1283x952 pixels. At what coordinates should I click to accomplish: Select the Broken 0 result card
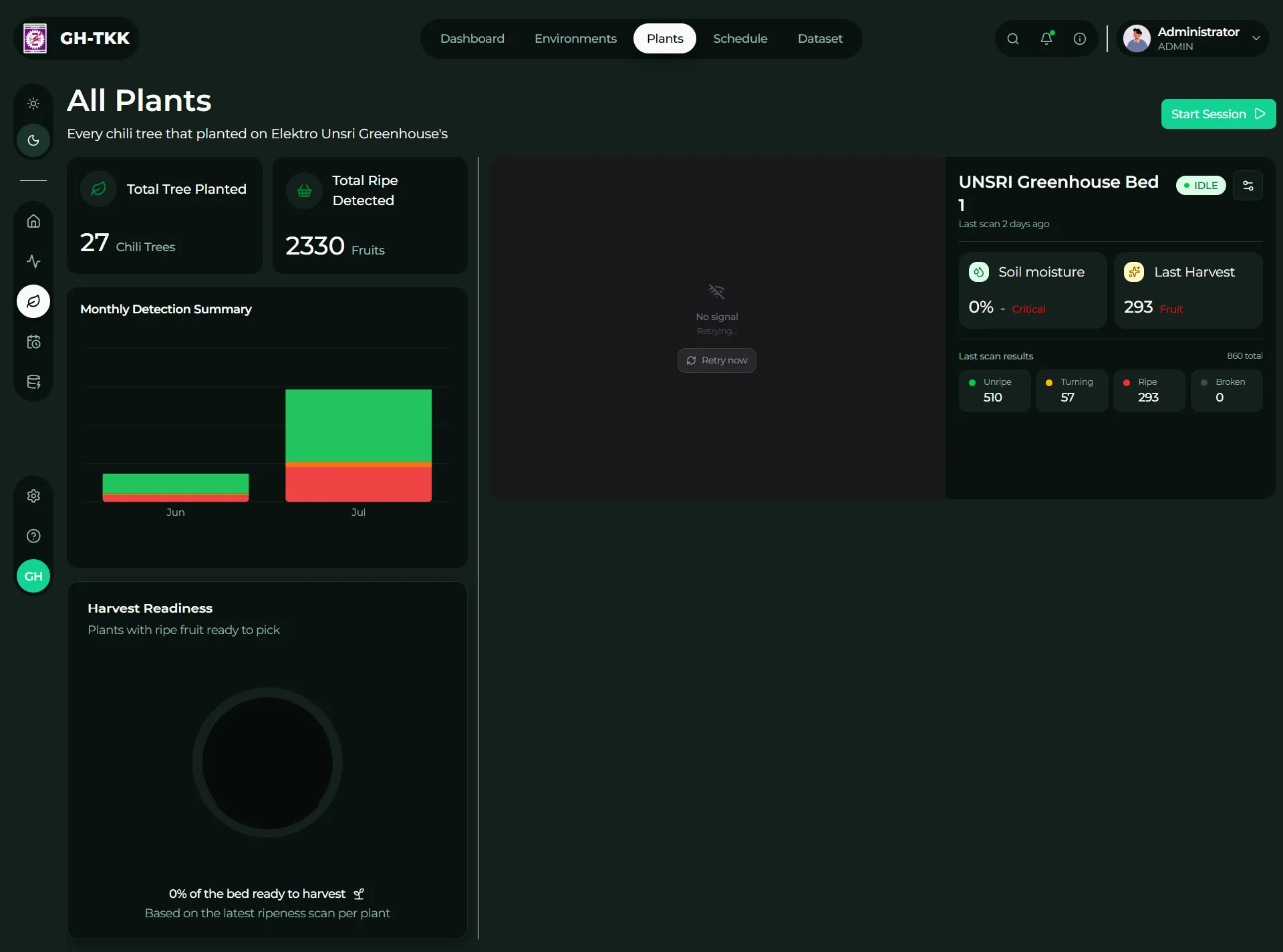pos(1227,390)
